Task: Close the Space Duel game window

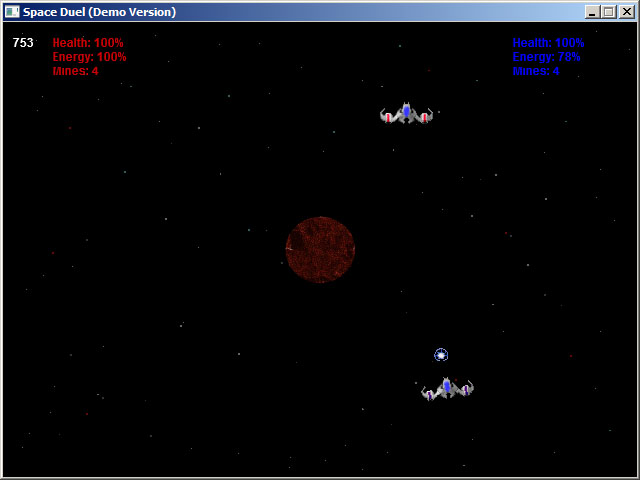Action: pos(625,12)
